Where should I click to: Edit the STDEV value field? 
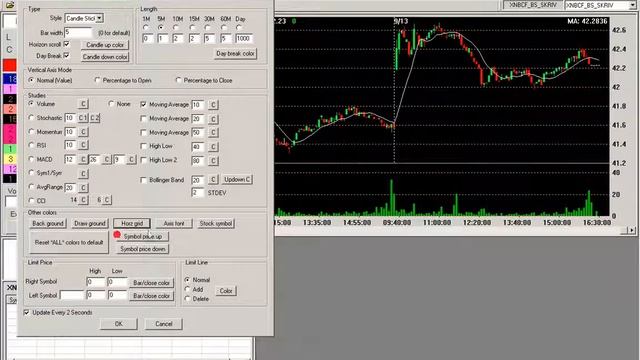[x=198, y=193]
